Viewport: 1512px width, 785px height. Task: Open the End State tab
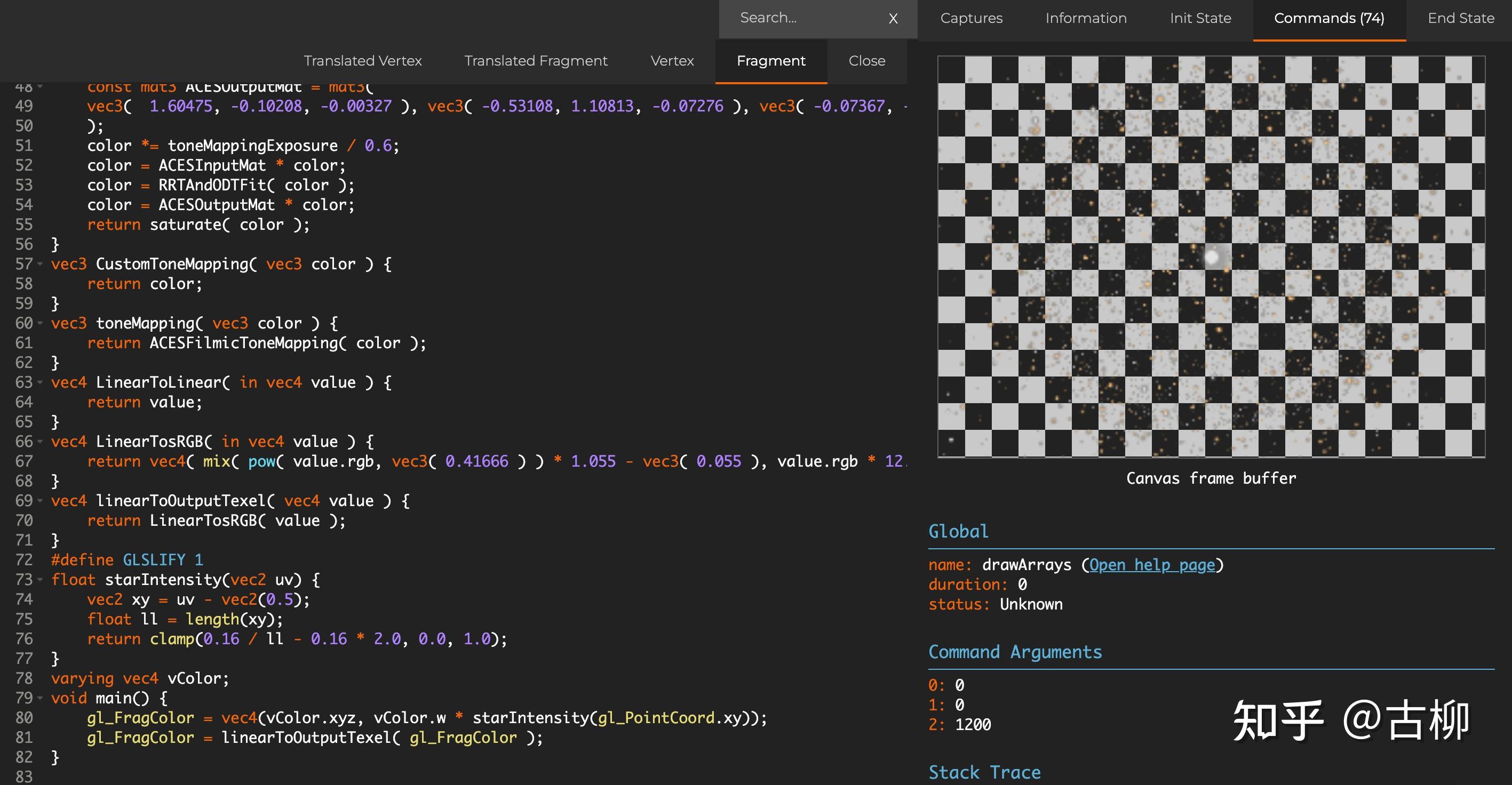1460,18
